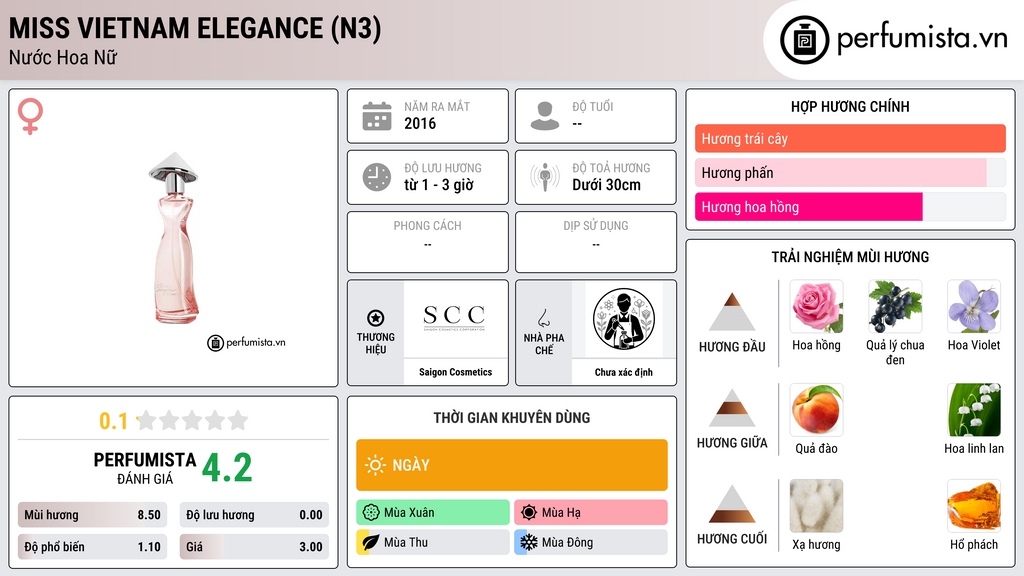The width and height of the screenshot is (1024, 576).
Task: Click the Hương hoa hồng accord bar
Action: coord(850,206)
